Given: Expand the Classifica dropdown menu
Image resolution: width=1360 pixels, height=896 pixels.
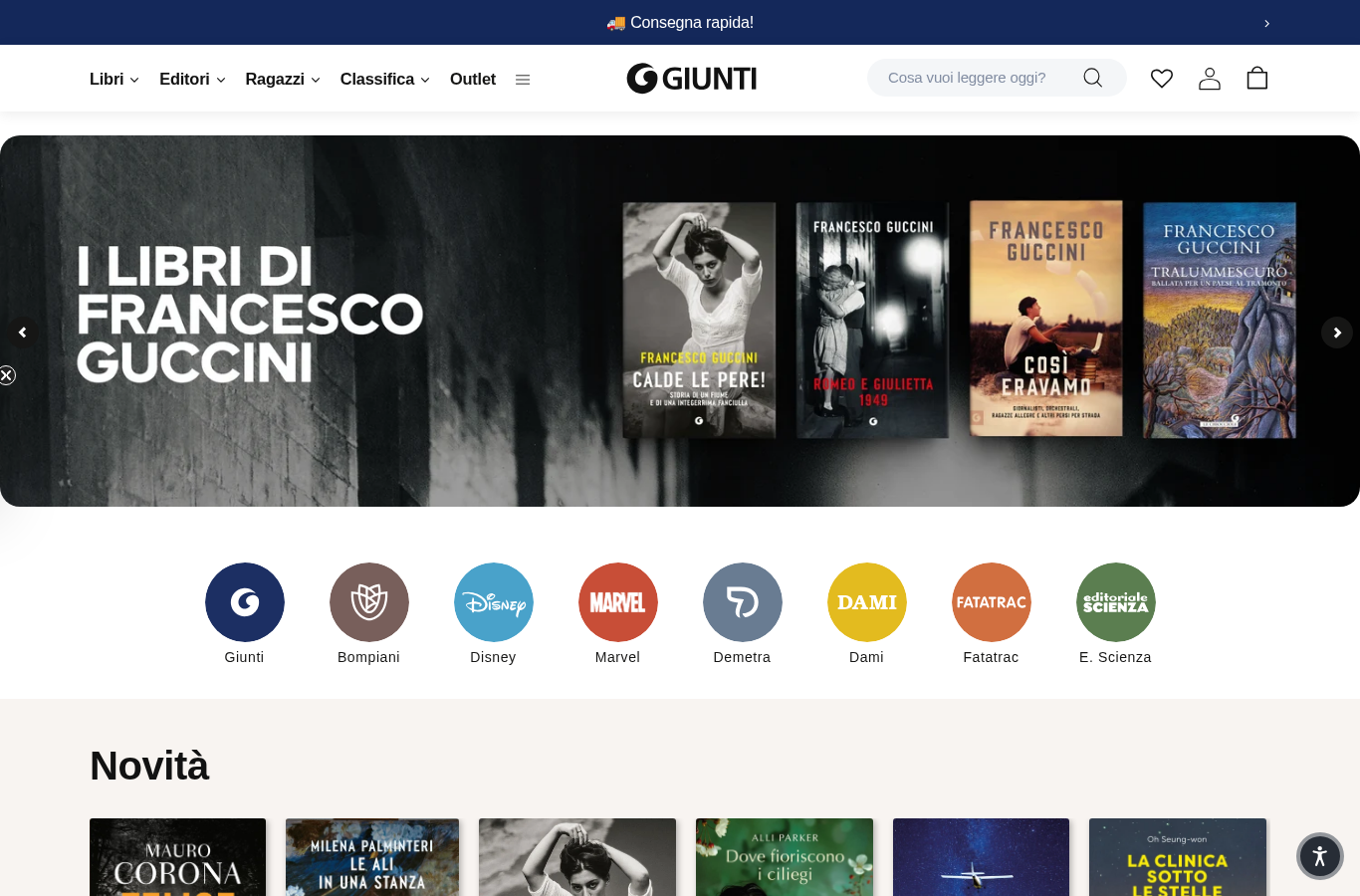Looking at the screenshot, I should [385, 79].
